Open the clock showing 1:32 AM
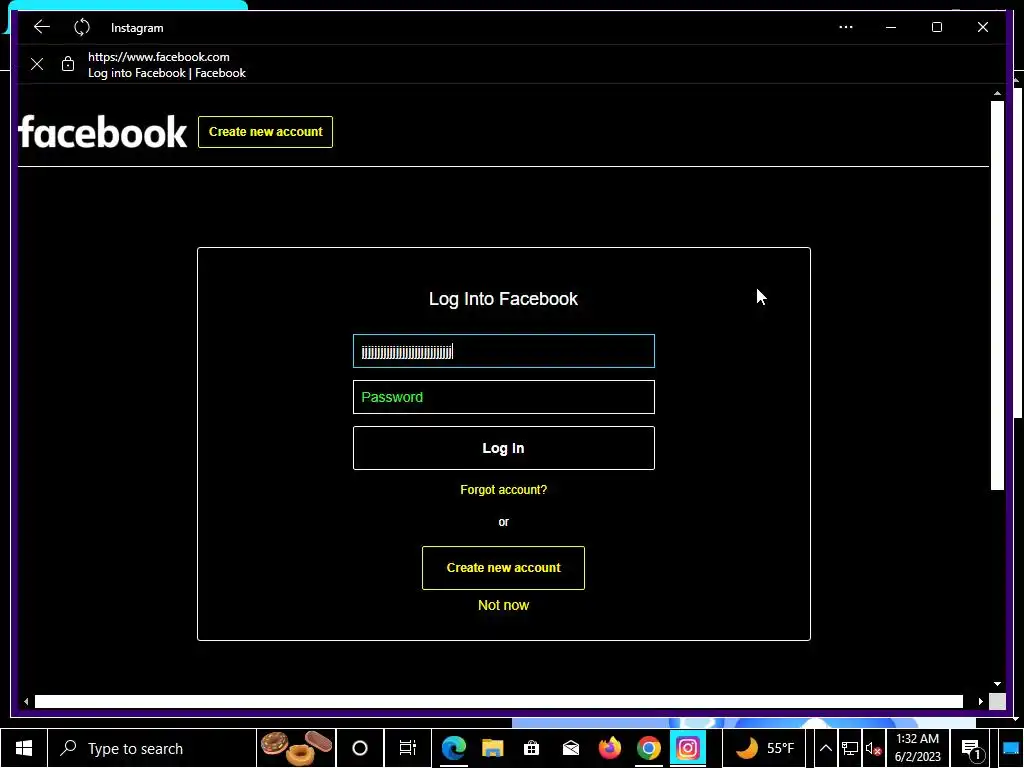The image size is (1024, 768). [x=918, y=748]
